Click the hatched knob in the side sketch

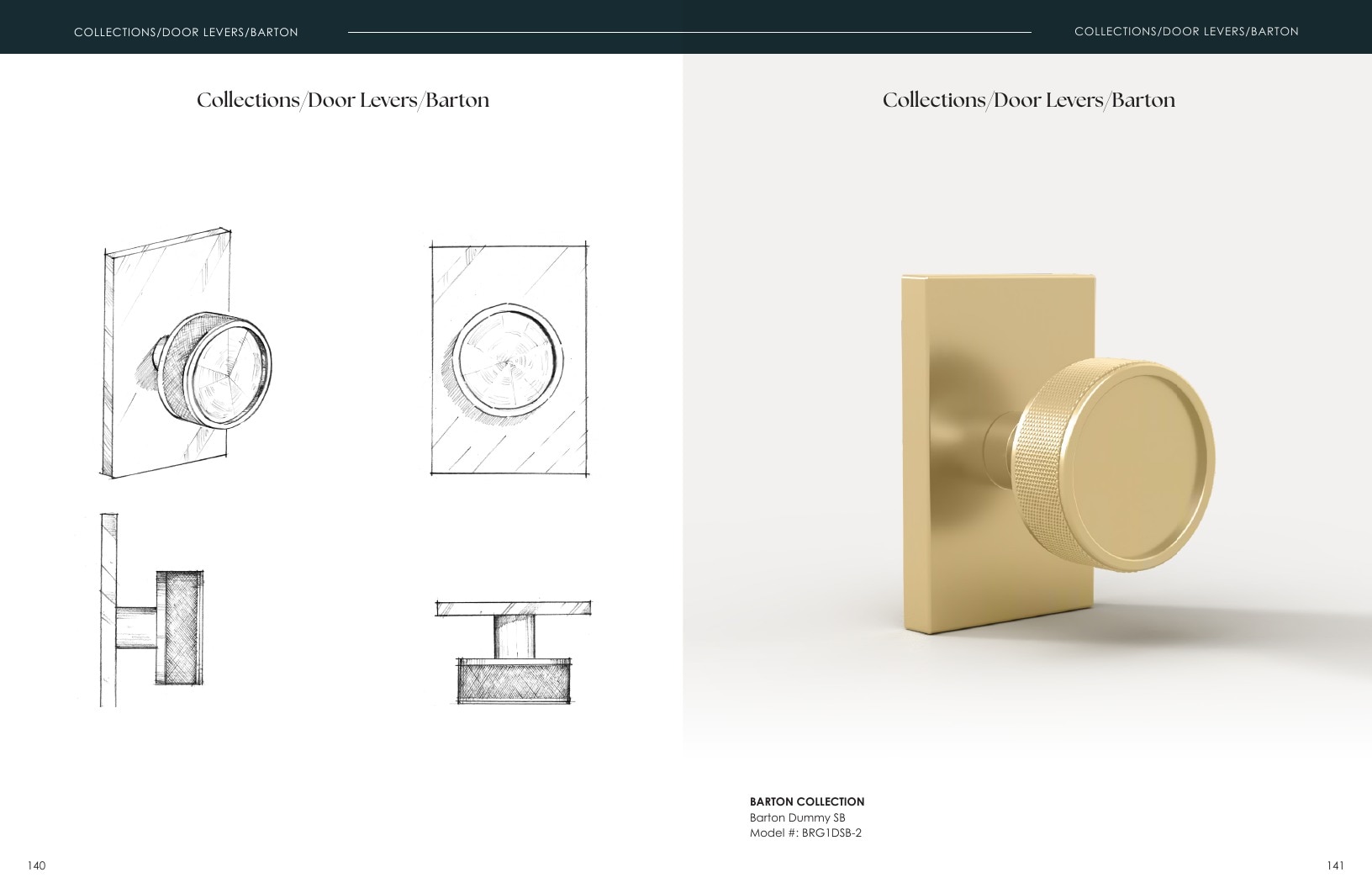180,627
